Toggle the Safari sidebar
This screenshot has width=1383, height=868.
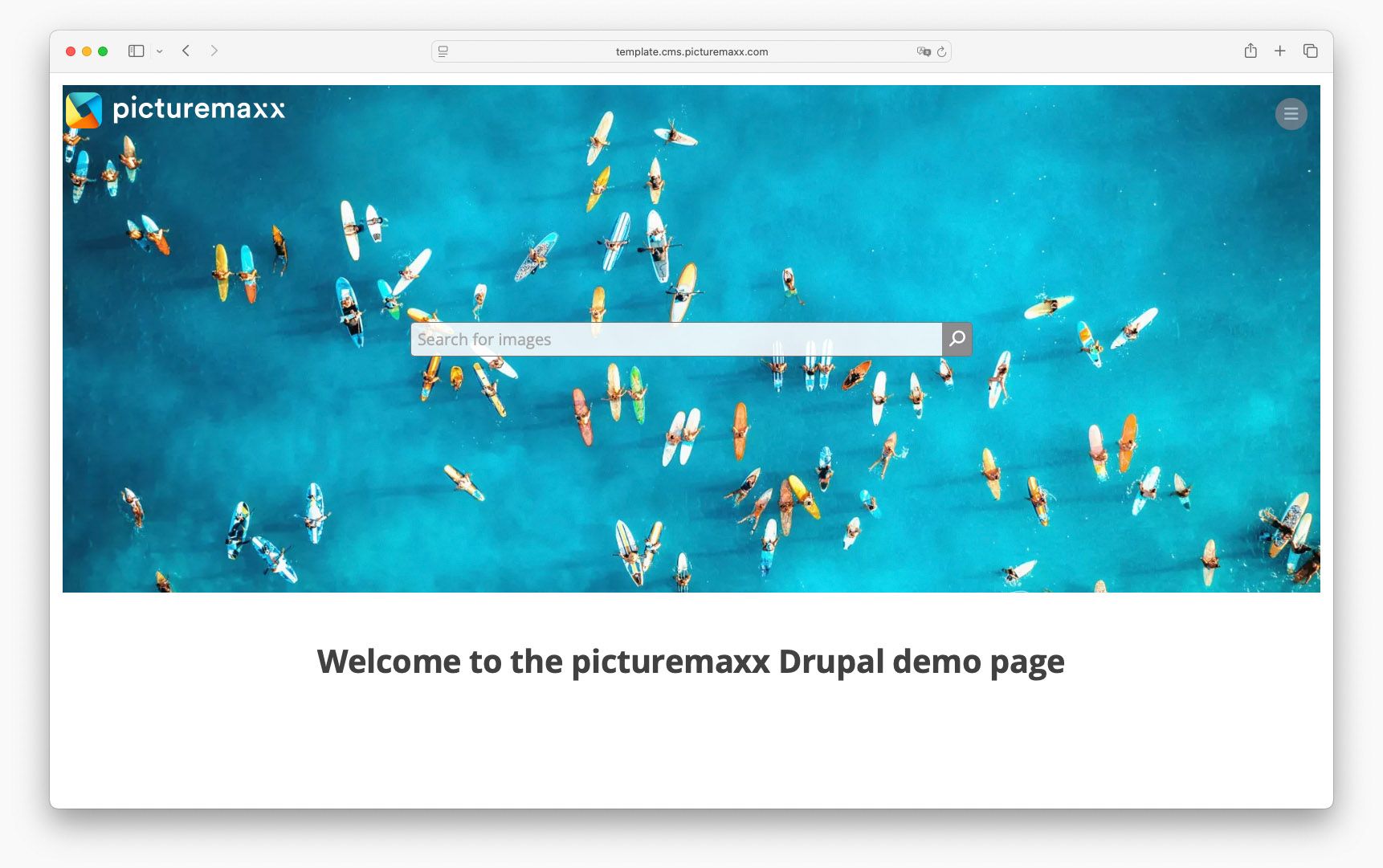(x=135, y=50)
